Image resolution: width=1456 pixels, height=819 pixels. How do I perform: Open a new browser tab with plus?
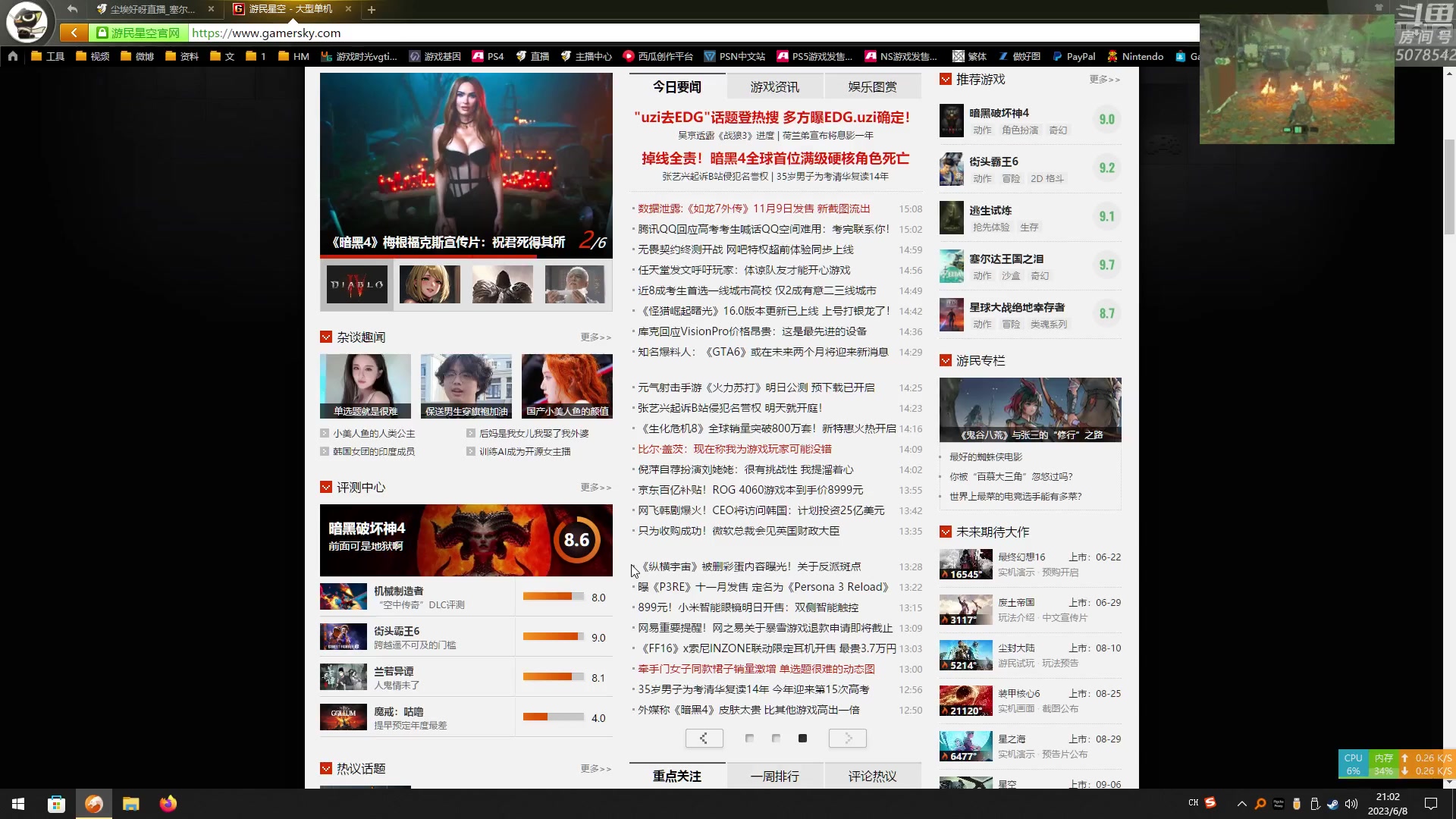point(372,10)
